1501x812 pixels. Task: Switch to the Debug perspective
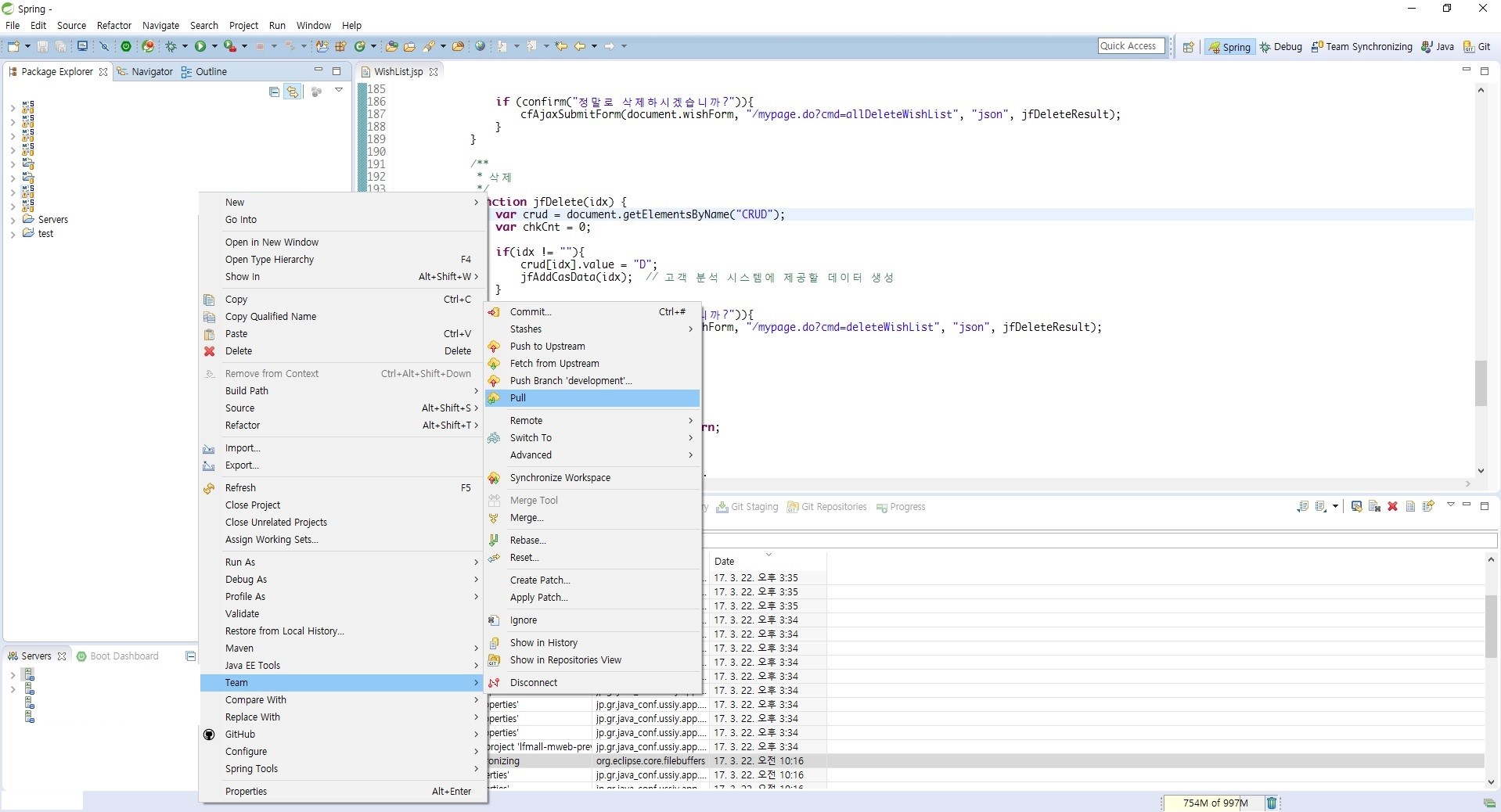pyautogui.click(x=1280, y=47)
